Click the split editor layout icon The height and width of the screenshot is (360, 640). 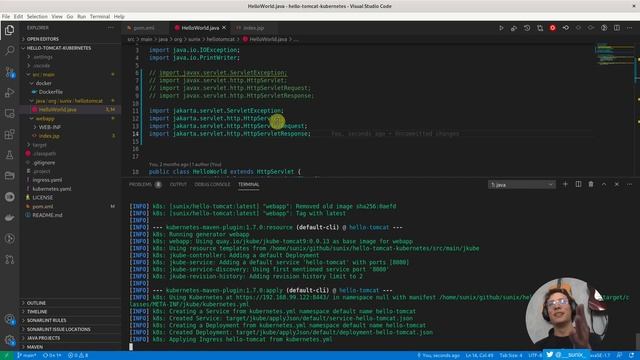click(x=617, y=28)
